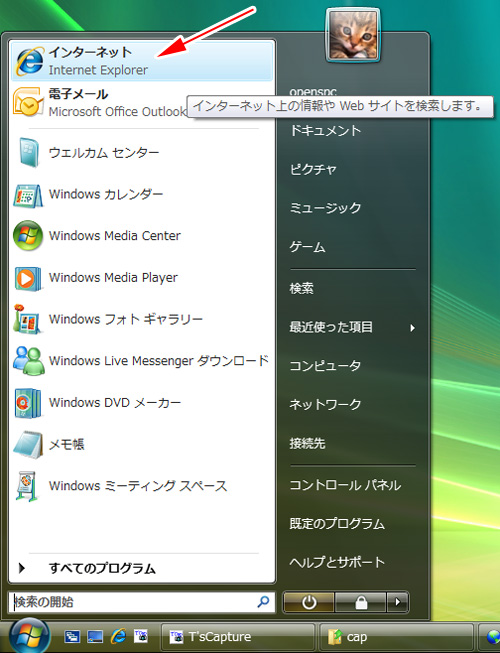Screen dimensions: 500x653
Task: Expand the shutdown options arrow
Action: coord(398,602)
